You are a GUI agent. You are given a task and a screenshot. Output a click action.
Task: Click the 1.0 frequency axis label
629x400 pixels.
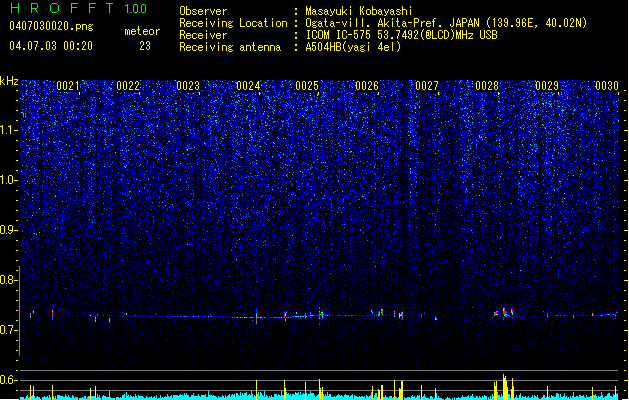[x=9, y=180]
